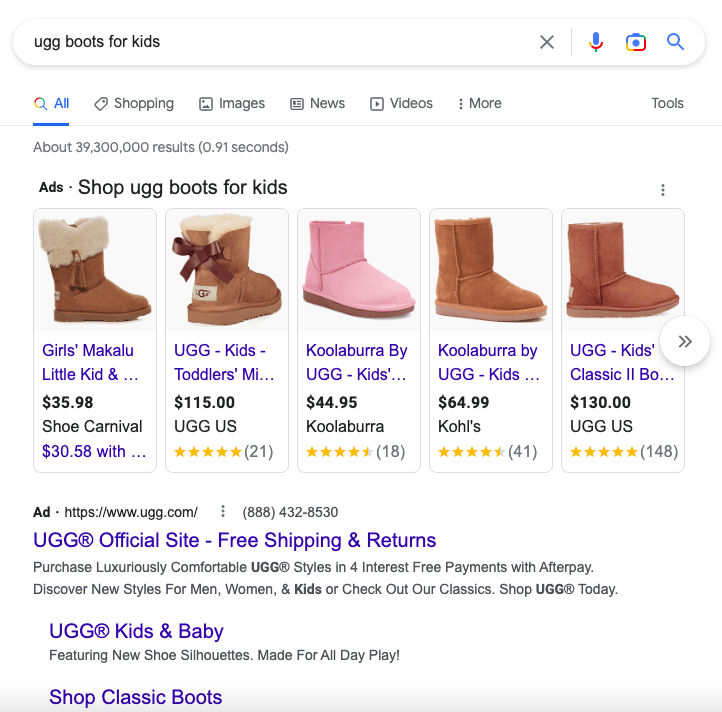
Task: Open the UGG Kids & Baby sitelink
Action: click(136, 632)
